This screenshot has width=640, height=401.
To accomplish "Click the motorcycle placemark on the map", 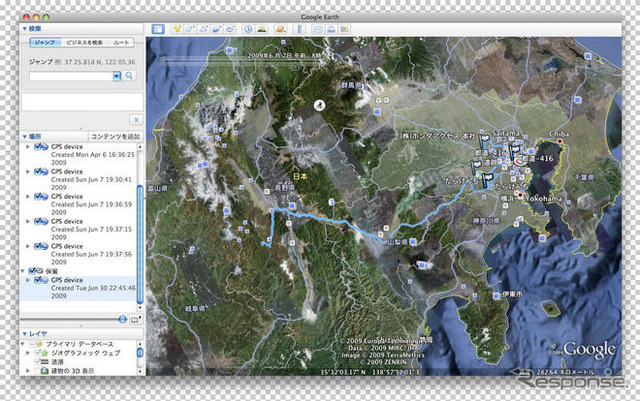I will [x=320, y=106].
